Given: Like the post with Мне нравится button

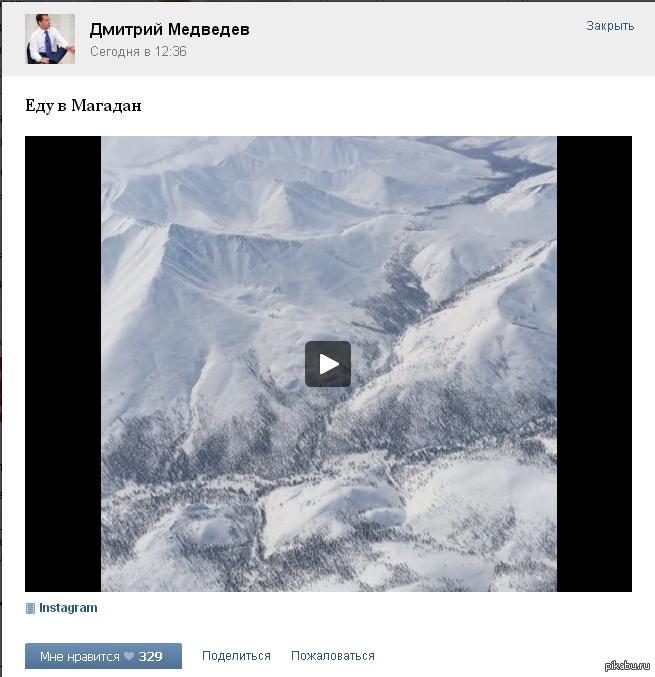Looking at the screenshot, I should pyautogui.click(x=103, y=656).
